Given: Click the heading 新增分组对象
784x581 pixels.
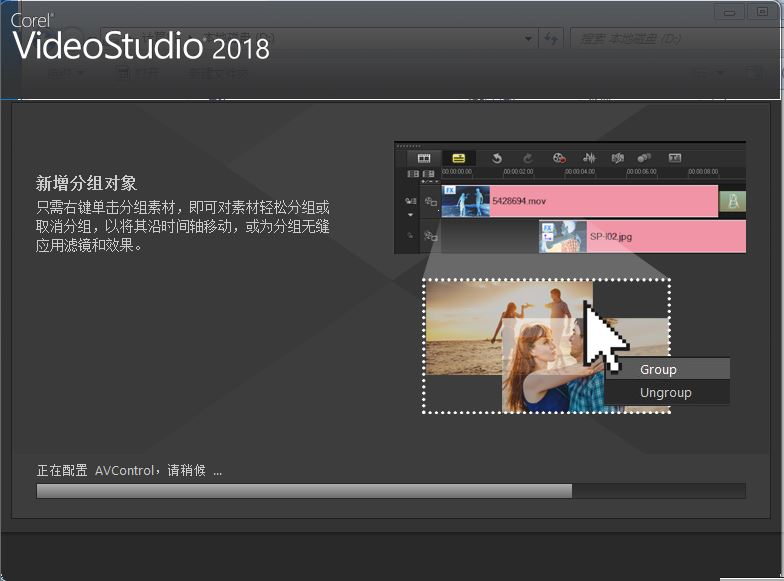Looking at the screenshot, I should tap(86, 183).
